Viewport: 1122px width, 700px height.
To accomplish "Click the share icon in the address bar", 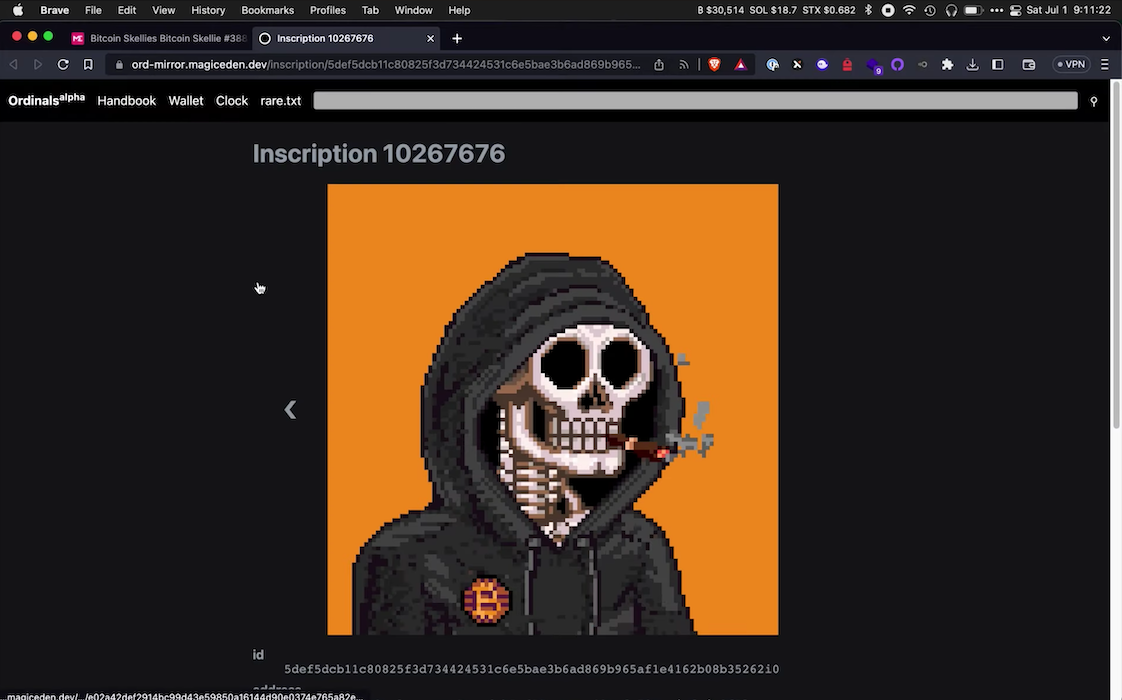I will point(659,64).
